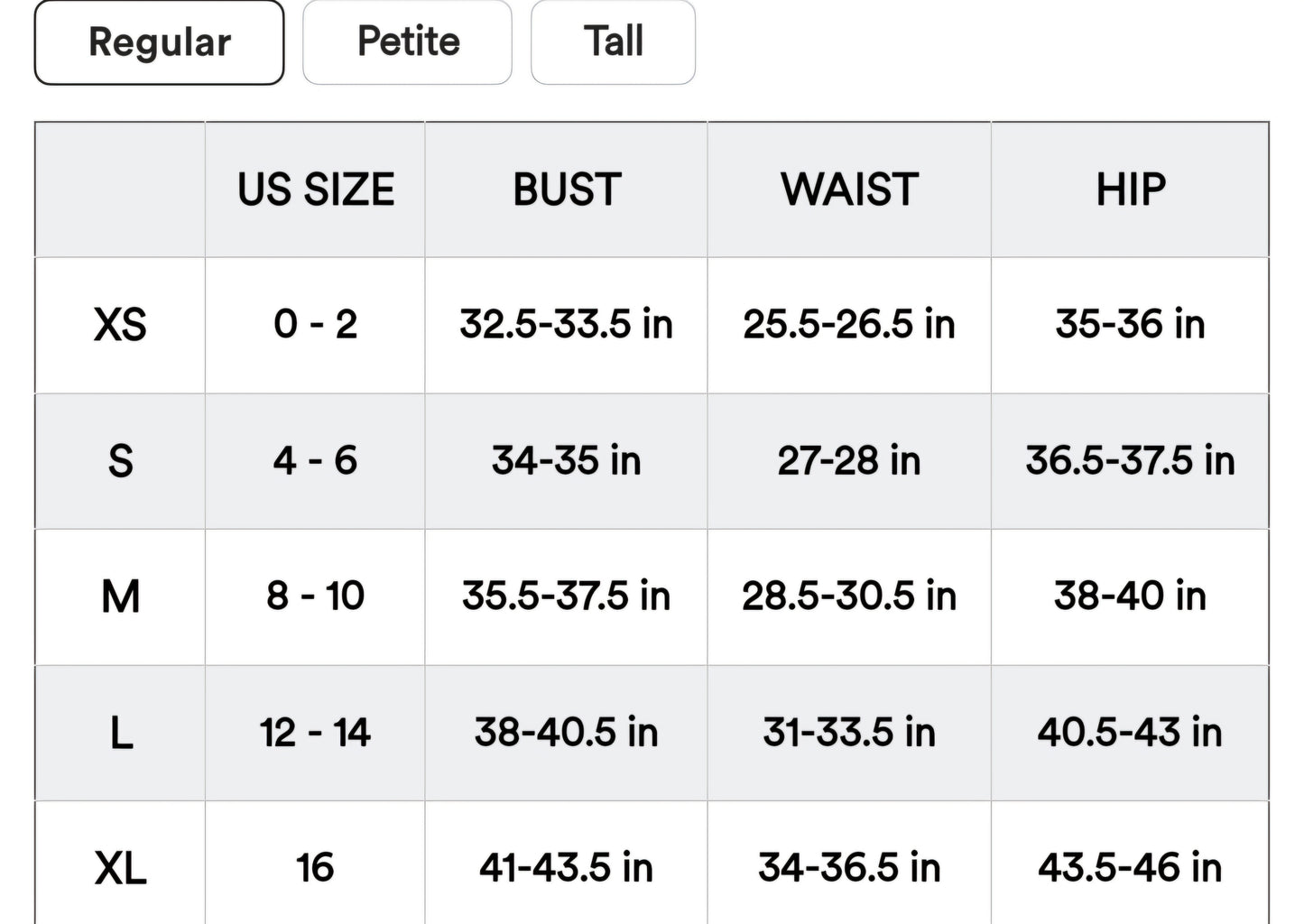Select the Regular size tab
Viewport: 1304px width, 924px height.
(x=159, y=42)
